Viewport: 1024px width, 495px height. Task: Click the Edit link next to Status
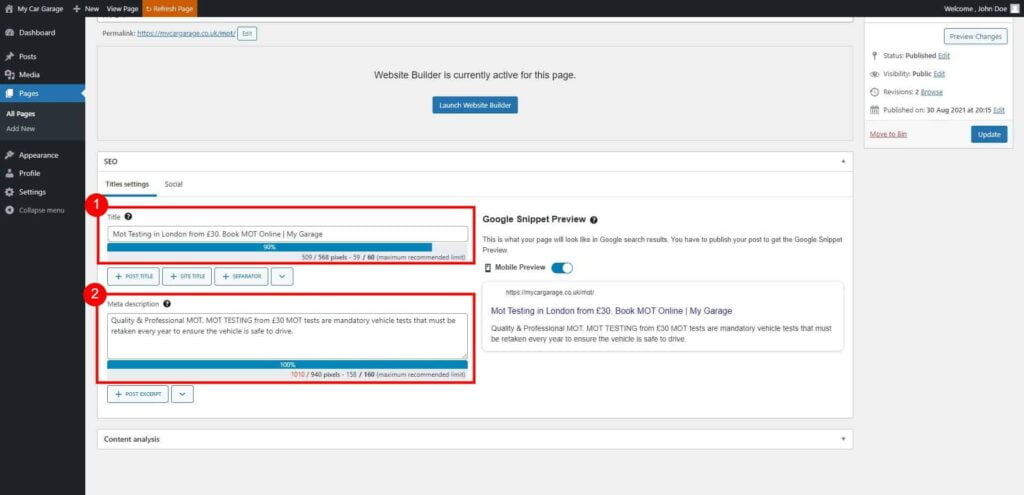(x=944, y=56)
